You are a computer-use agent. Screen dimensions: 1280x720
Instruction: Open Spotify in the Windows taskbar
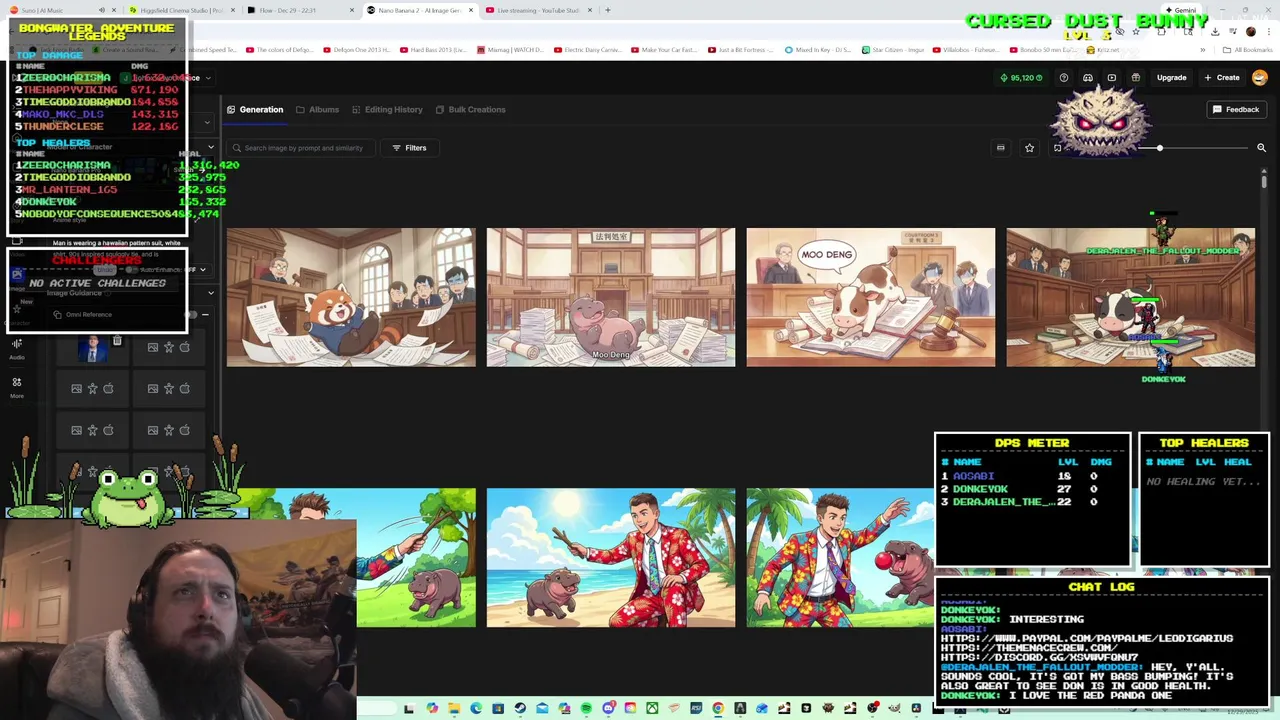tap(586, 709)
